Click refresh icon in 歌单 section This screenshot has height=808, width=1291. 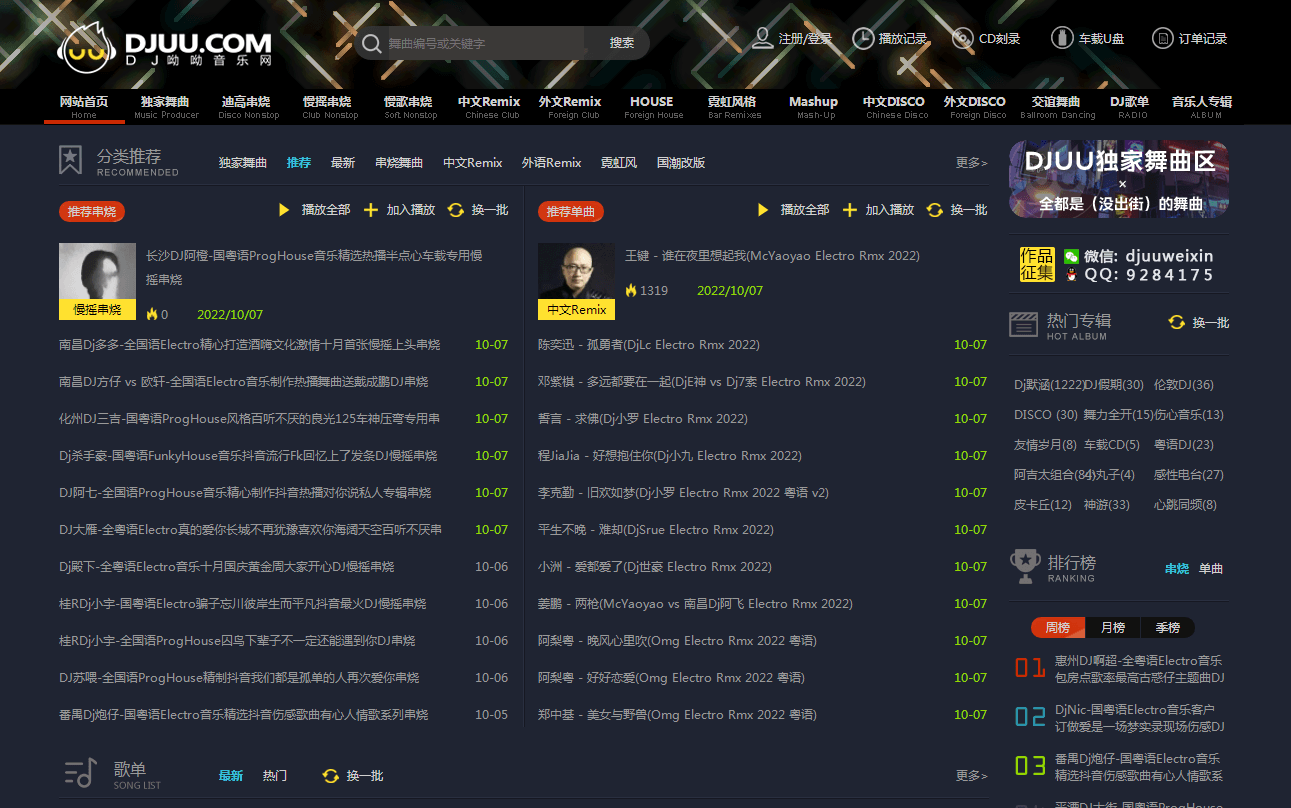point(331,776)
